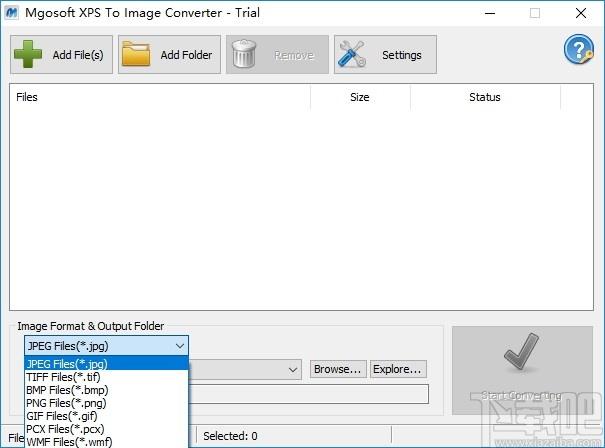Click the text field below output folder
The height and width of the screenshot is (448, 605).
click(309, 394)
